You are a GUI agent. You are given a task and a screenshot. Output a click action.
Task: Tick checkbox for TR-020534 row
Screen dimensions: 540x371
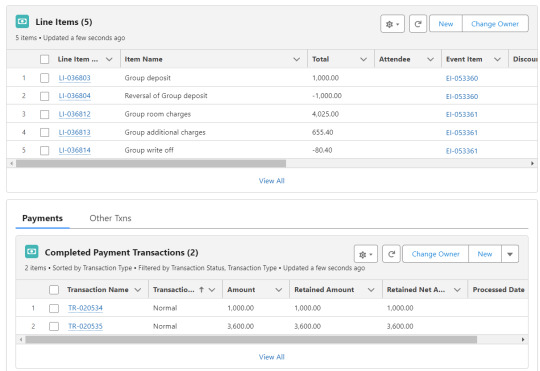point(54,308)
